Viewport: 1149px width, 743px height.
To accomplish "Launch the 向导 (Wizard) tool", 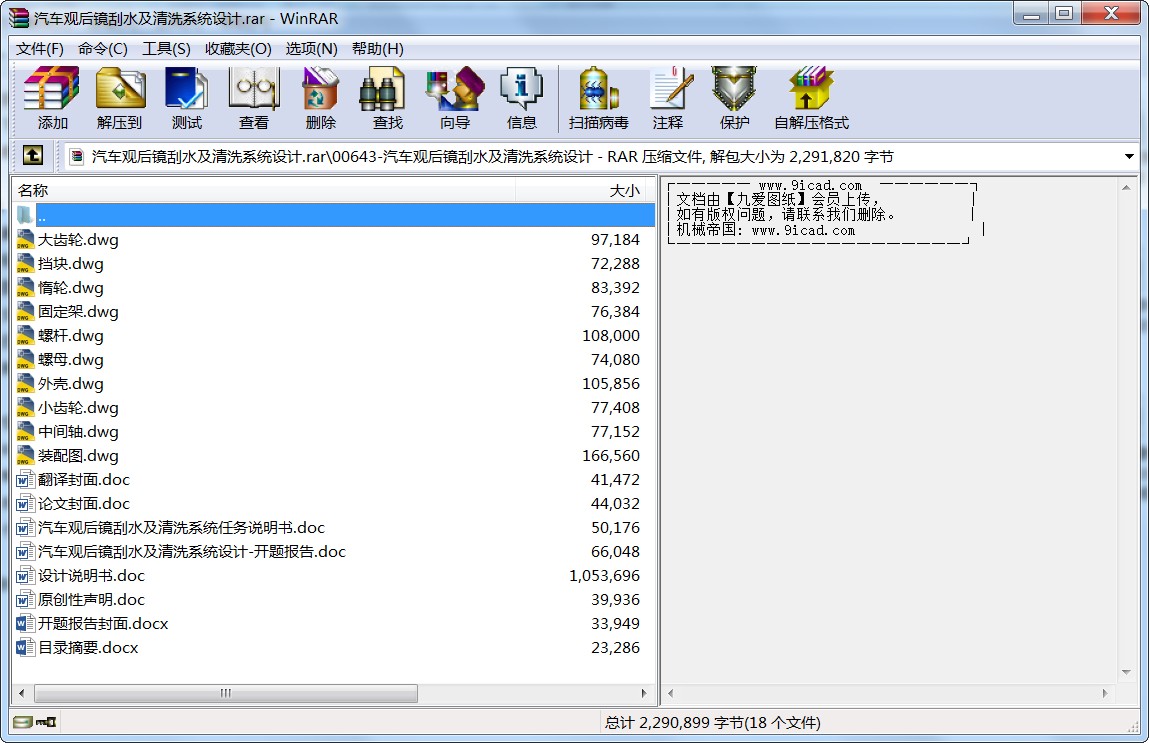I will point(454,98).
